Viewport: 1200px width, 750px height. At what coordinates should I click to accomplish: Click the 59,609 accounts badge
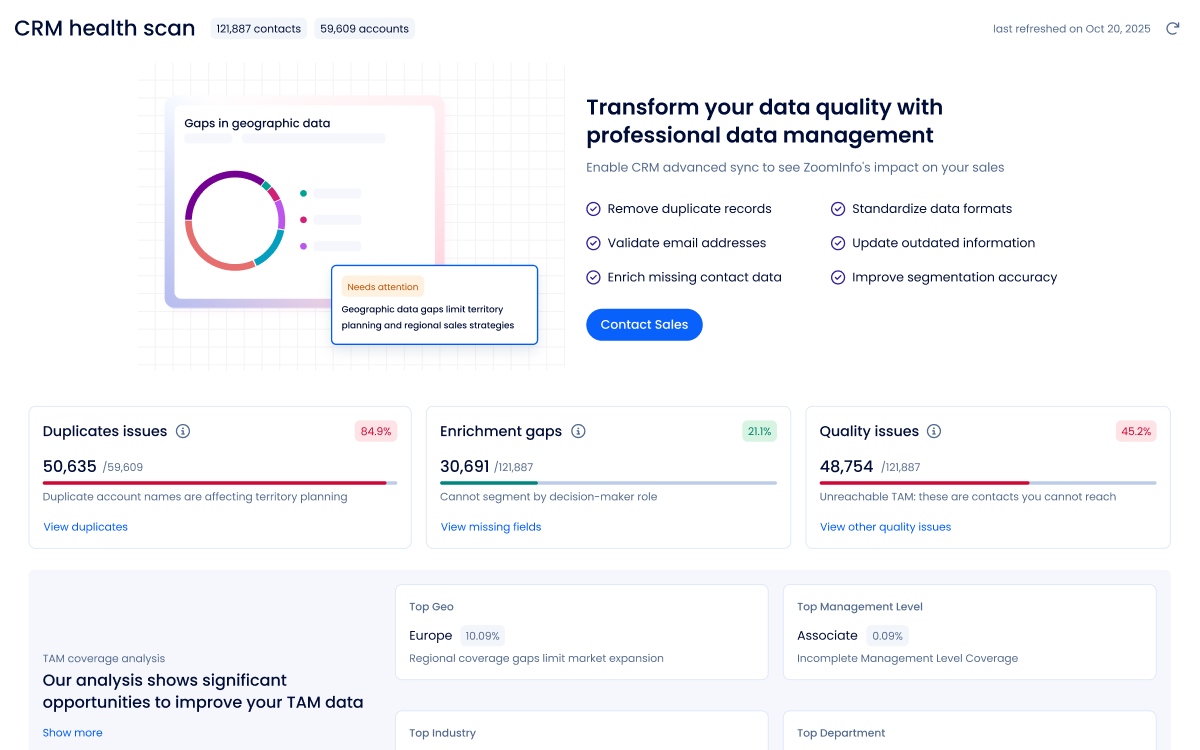(364, 29)
